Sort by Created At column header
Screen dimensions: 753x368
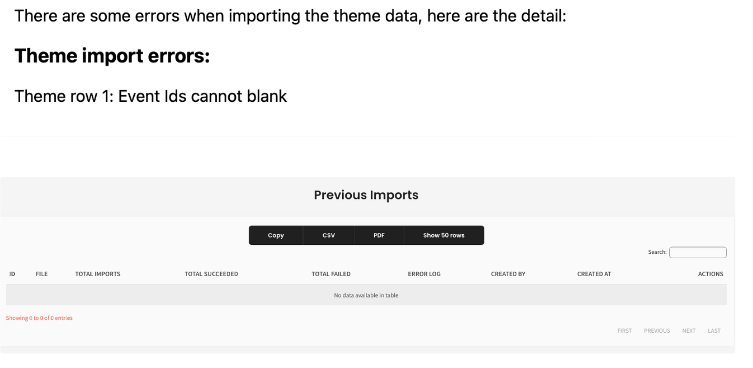click(x=594, y=274)
